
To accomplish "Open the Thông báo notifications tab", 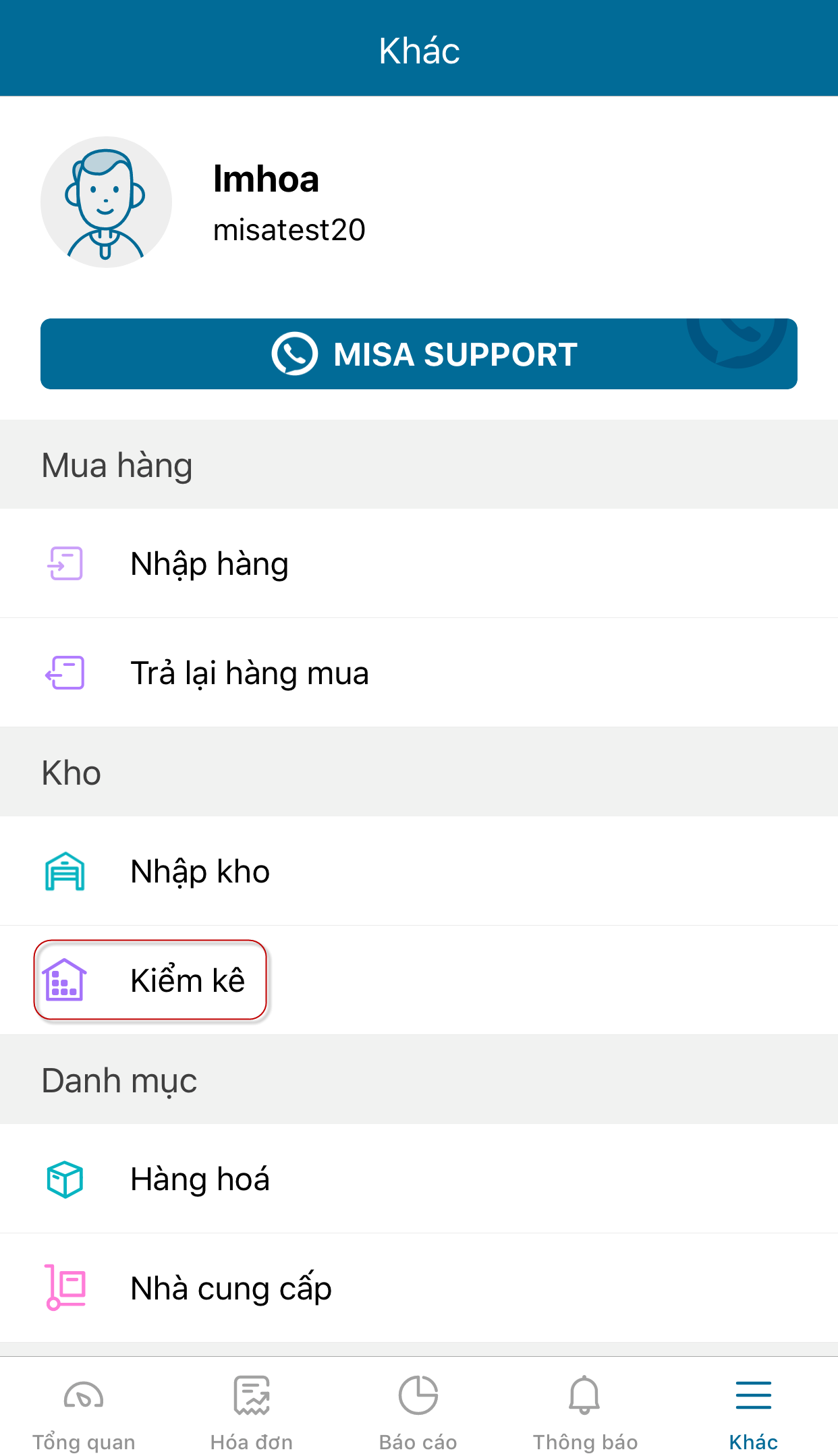I will pyautogui.click(x=585, y=1413).
